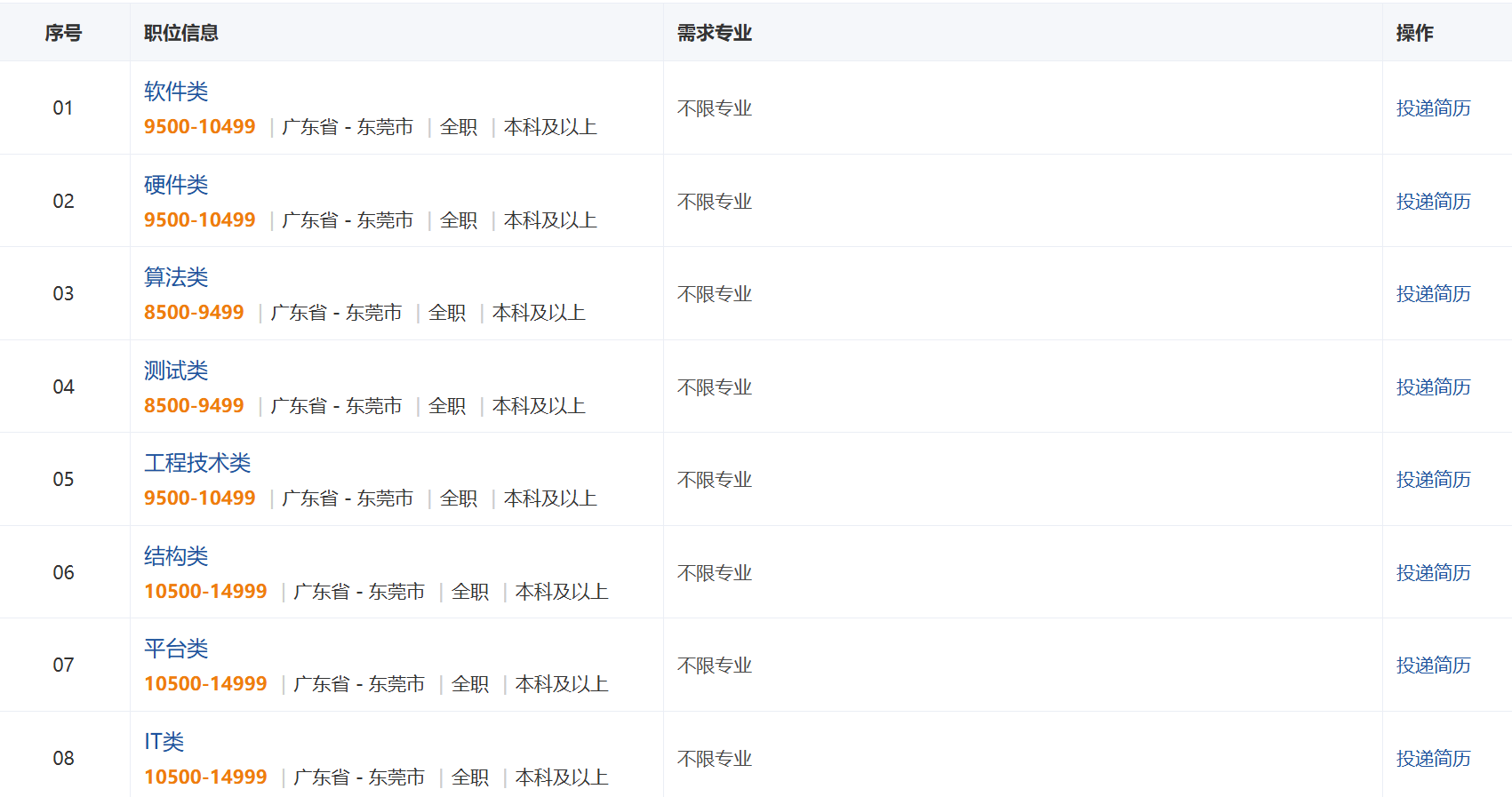
Task: Click the 需求专业 column header
Action: 715,33
